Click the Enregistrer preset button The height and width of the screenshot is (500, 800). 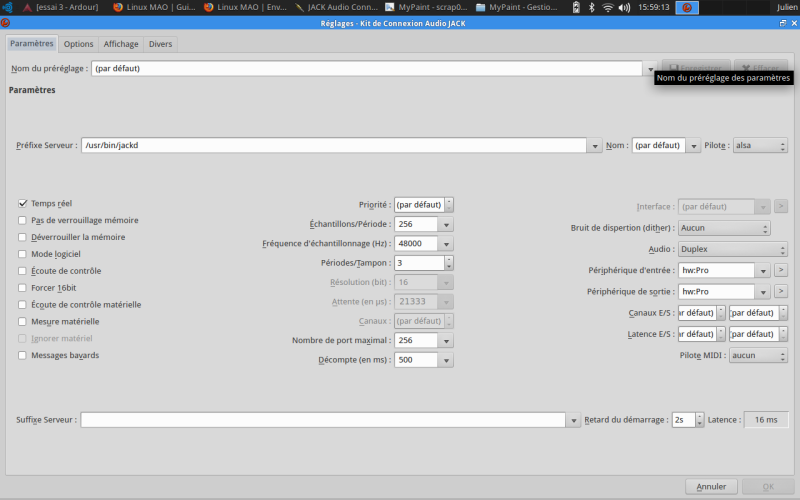pyautogui.click(x=696, y=68)
